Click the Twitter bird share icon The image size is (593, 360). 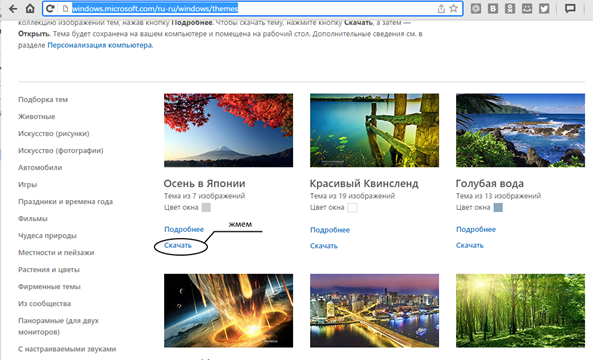tap(544, 8)
